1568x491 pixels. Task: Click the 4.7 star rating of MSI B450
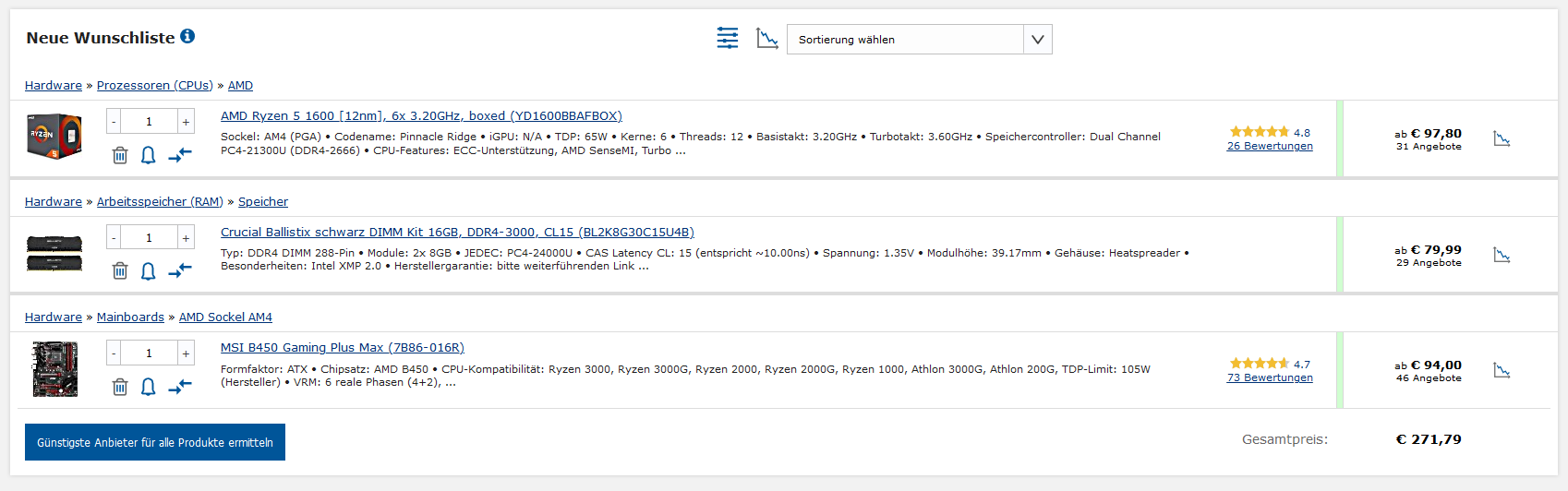[1270, 364]
